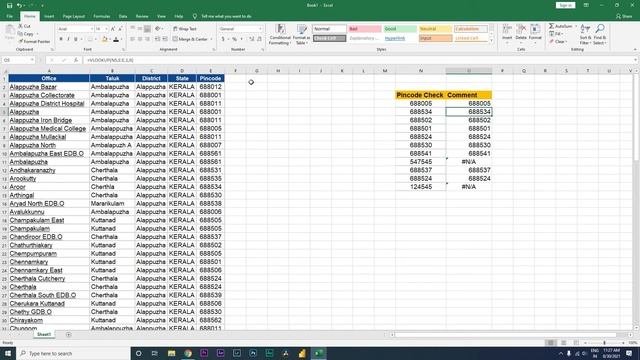Viewport: 640px width, 360px height.
Task: Click the Copy button
Action: [x=27, y=34]
